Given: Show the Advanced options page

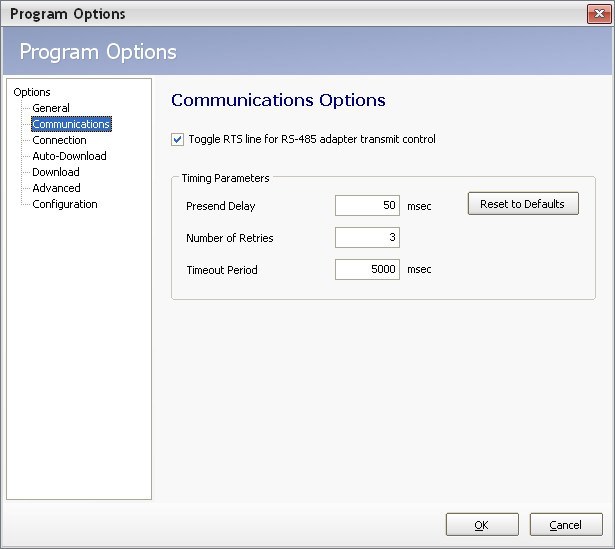Looking at the screenshot, I should pos(56,188).
